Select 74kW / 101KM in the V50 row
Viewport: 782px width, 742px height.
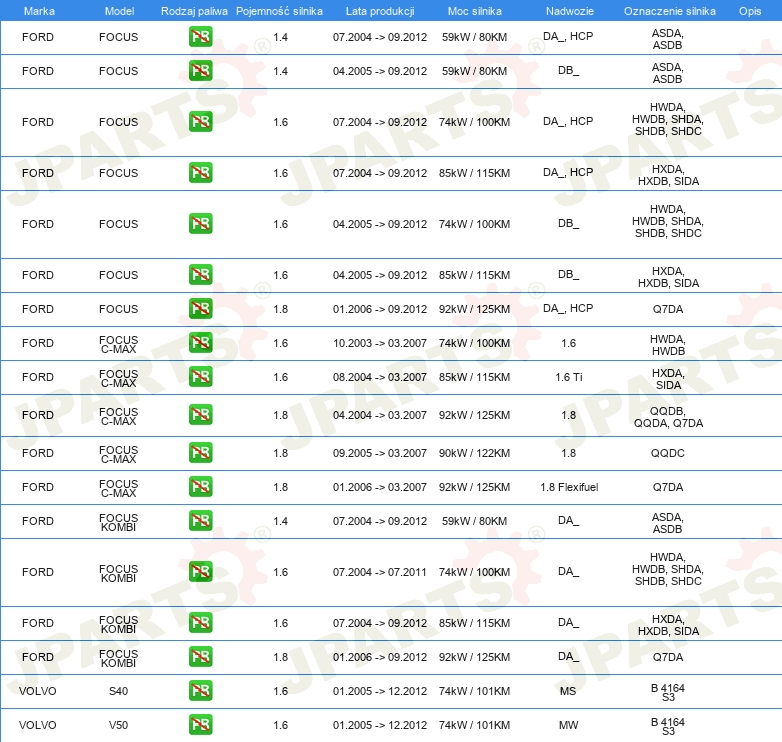click(x=474, y=725)
